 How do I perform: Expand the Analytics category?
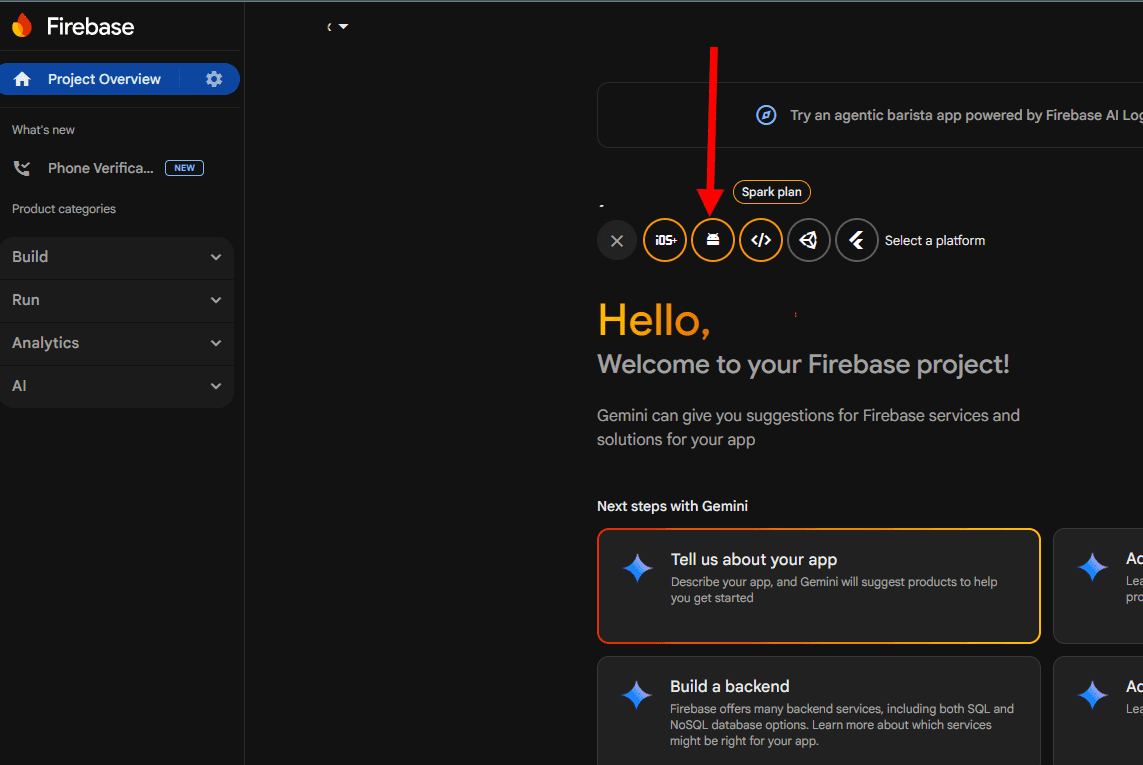tap(117, 343)
